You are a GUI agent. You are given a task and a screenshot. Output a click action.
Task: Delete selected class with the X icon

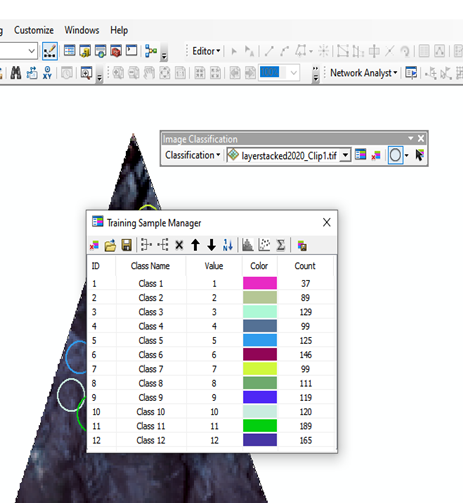pos(179,245)
